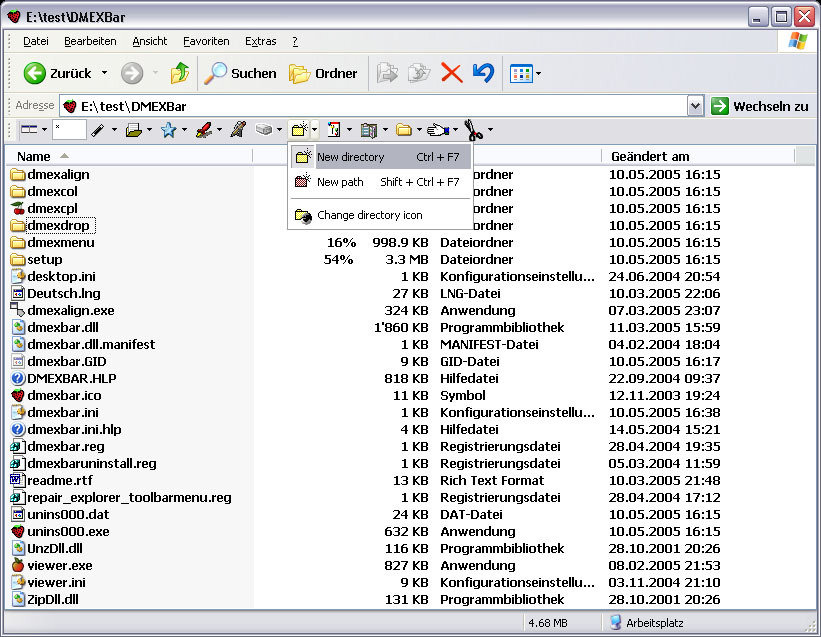821x637 pixels.
Task: Go up one folder level
Action: pyautogui.click(x=180, y=73)
